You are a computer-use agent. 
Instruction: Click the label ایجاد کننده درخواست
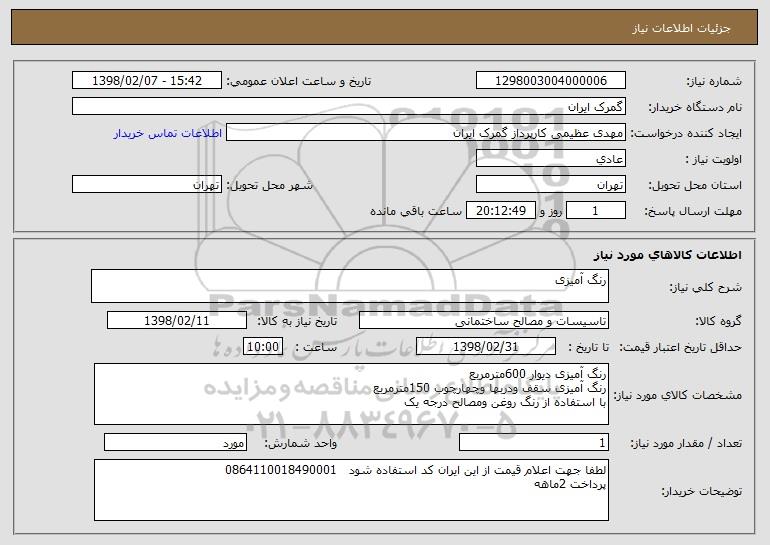pos(686,134)
